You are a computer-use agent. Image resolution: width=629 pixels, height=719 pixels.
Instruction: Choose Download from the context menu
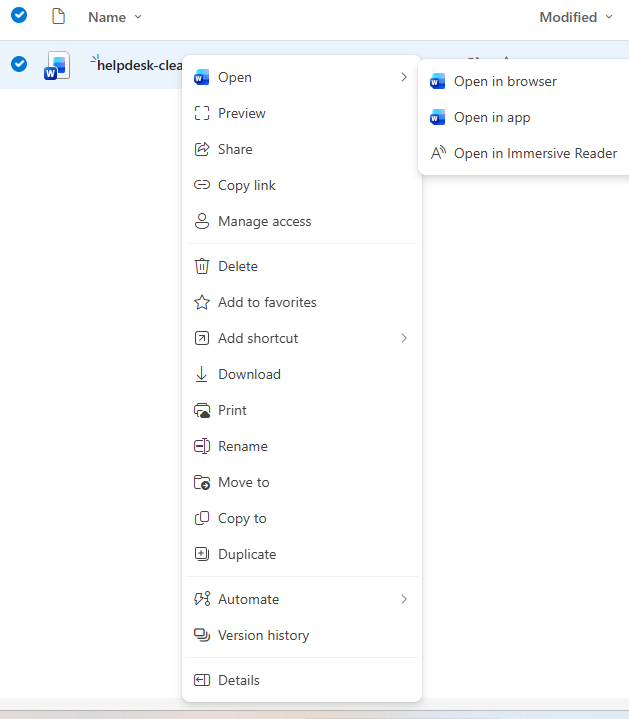pos(302,374)
